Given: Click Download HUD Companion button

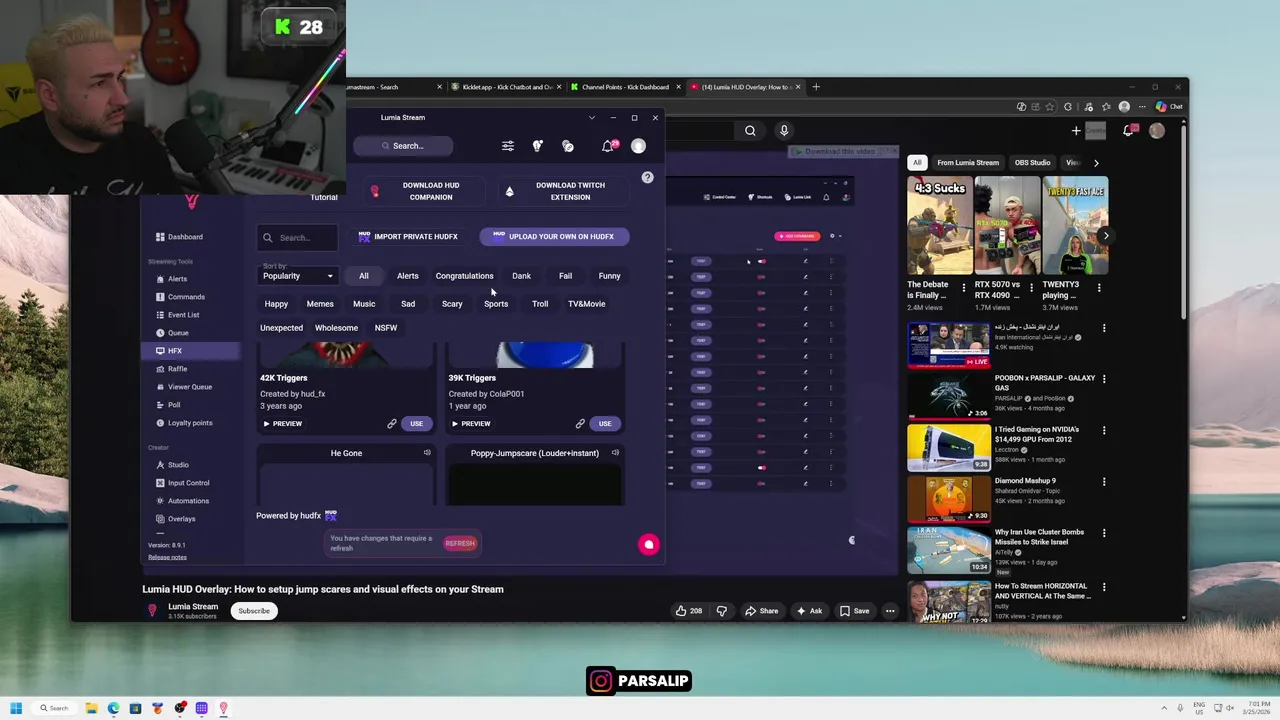Looking at the screenshot, I should [417, 191].
